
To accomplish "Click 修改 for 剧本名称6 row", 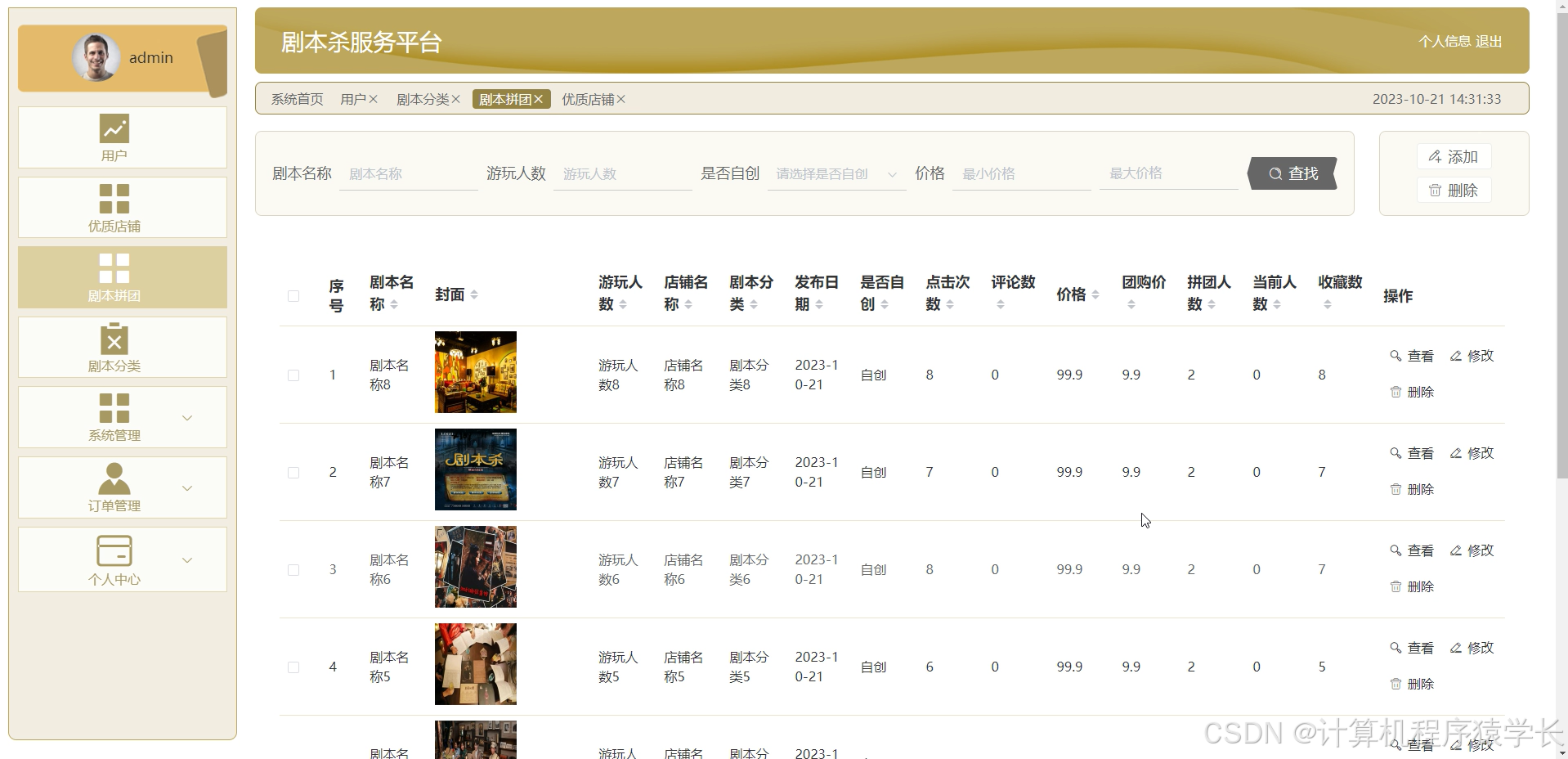I will pos(1472,550).
